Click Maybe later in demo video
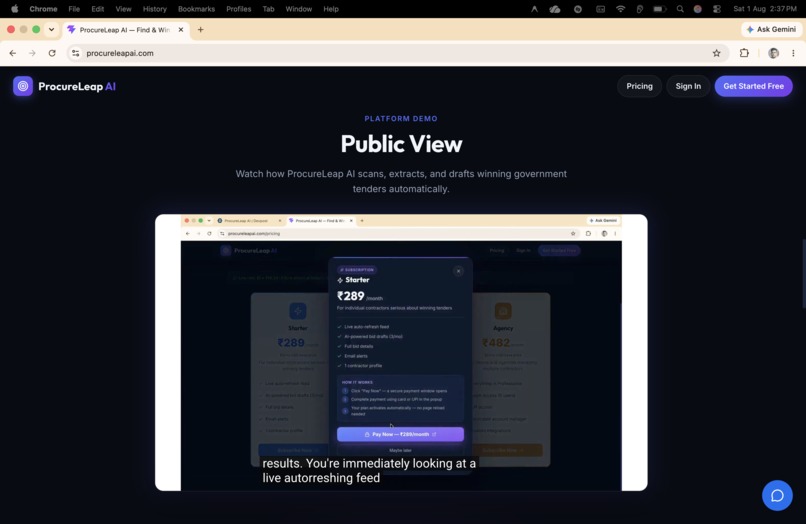 click(x=400, y=450)
